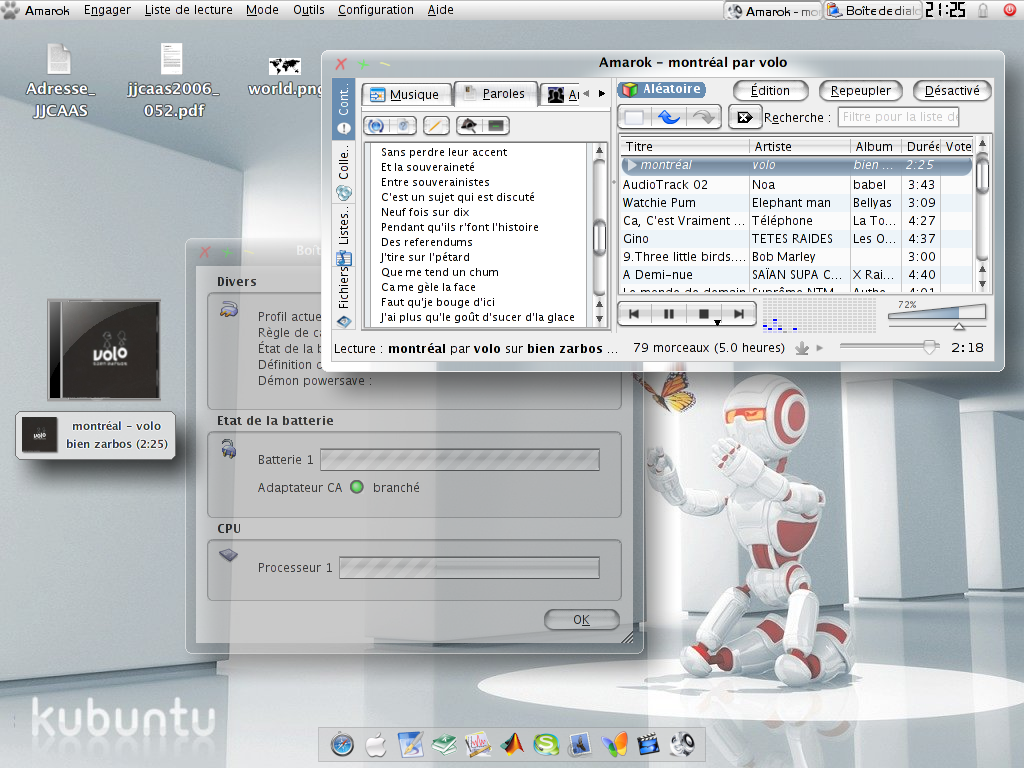Viewport: 1024px width, 768px height.
Task: Click the Safari compass icon in the dock
Action: (x=342, y=744)
